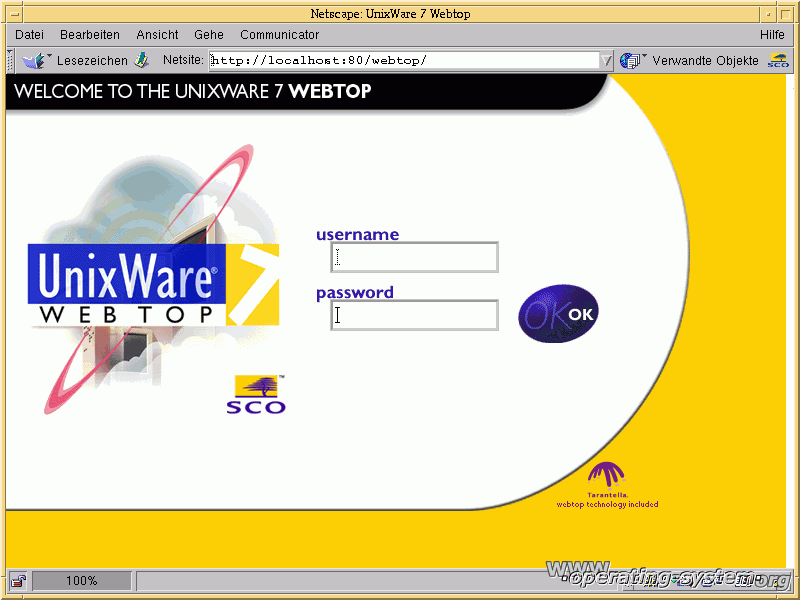
Task: Click the SCO tree logo on page
Action: click(256, 394)
